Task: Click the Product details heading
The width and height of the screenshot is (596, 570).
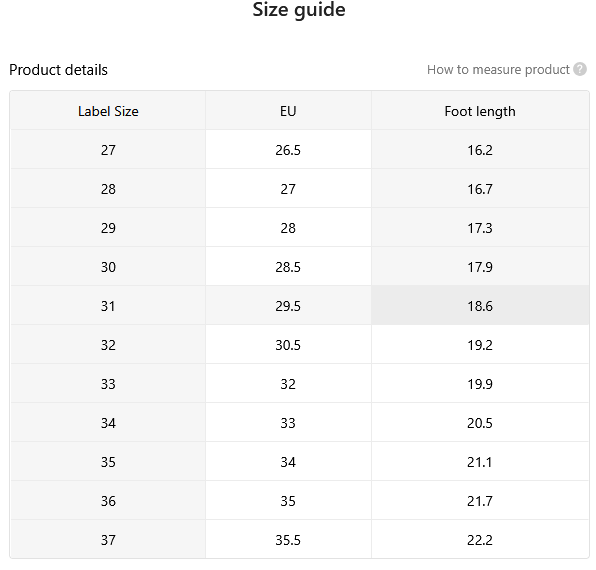Action: point(58,70)
